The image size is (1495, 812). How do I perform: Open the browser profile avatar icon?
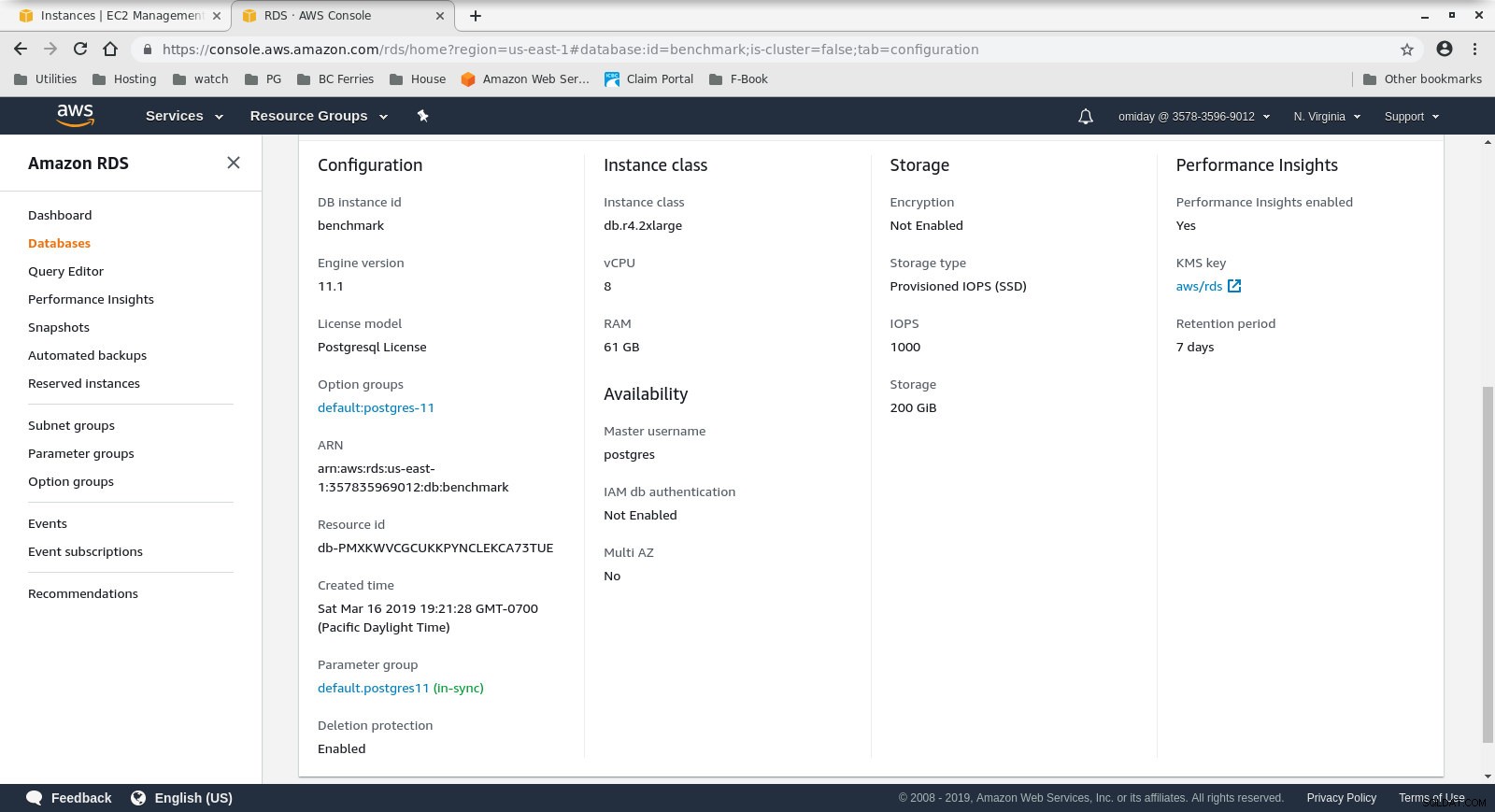point(1445,49)
